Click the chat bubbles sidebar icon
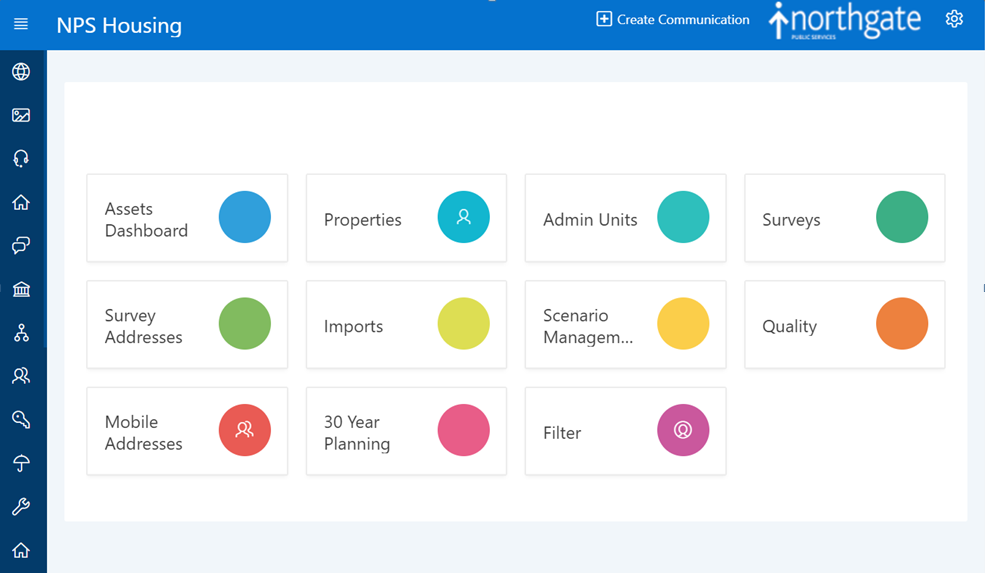The width and height of the screenshot is (985, 573). point(21,245)
